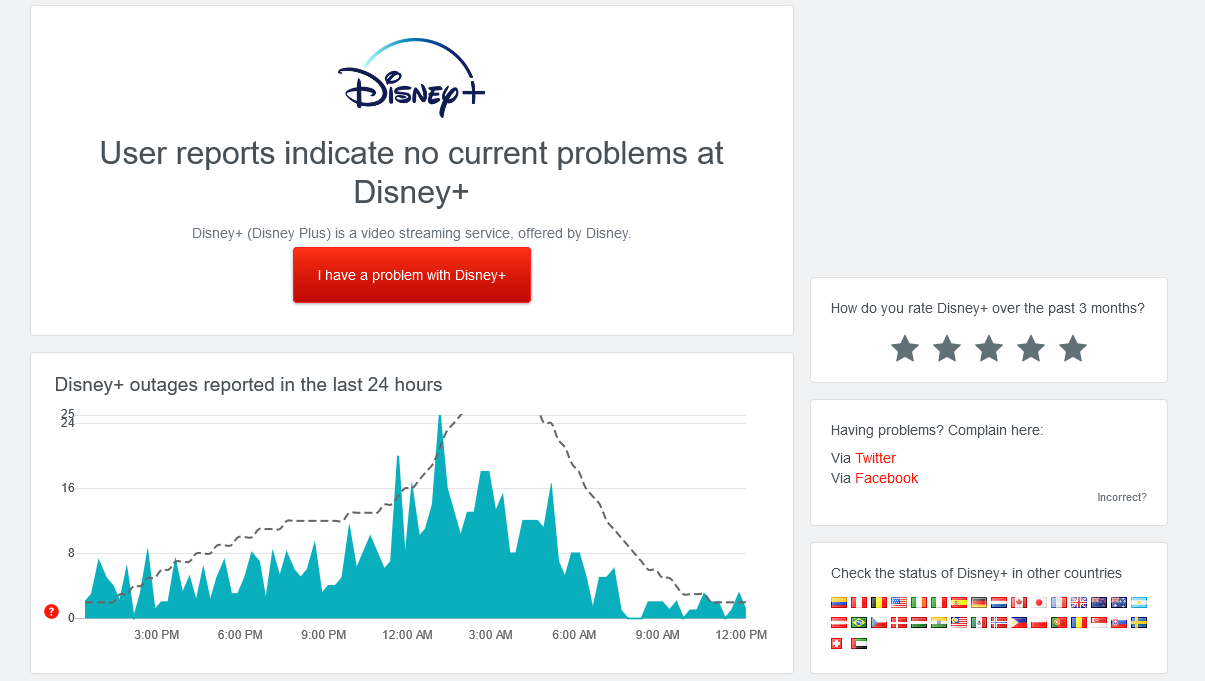Click the '12:00 AM' axis label

coord(407,635)
